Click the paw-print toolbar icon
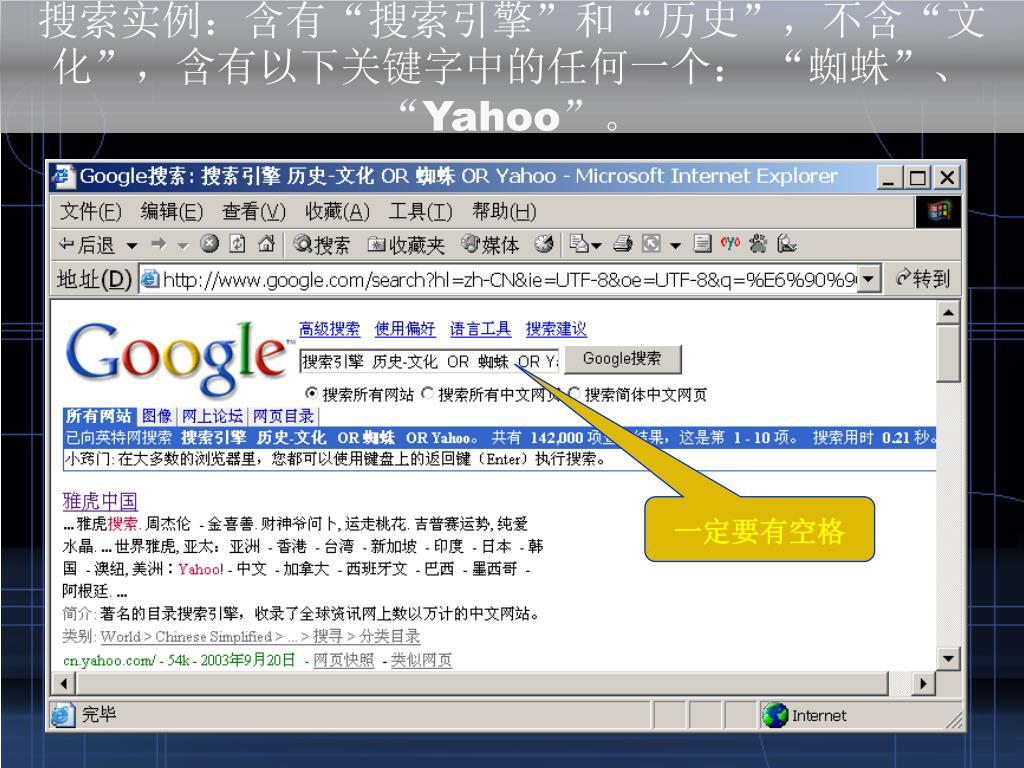1024x768 pixels. click(758, 244)
